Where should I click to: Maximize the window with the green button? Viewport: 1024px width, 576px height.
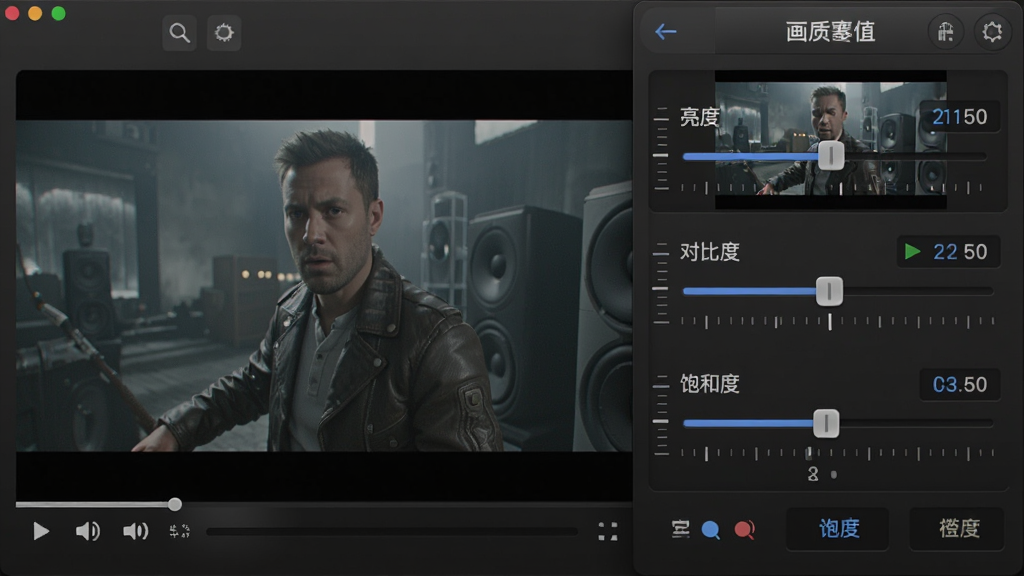(58, 13)
